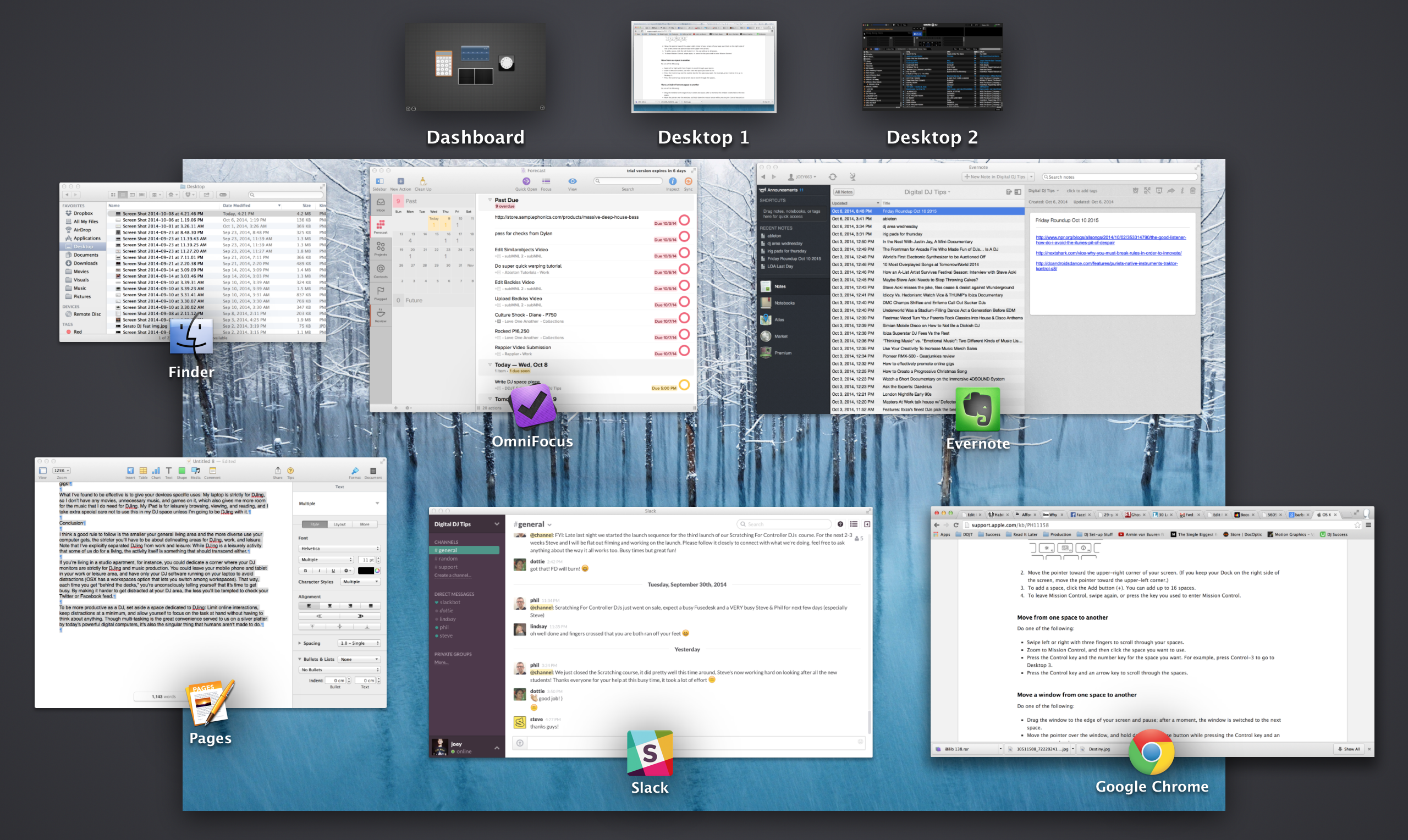
Task: Collapse the Past Due group in OmniFocus
Action: (x=490, y=200)
